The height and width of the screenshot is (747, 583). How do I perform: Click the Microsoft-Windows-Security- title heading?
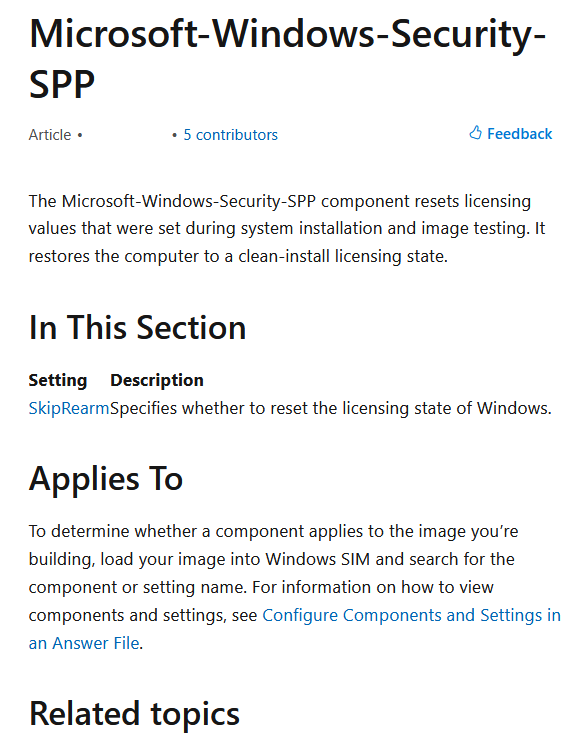[x=287, y=34]
